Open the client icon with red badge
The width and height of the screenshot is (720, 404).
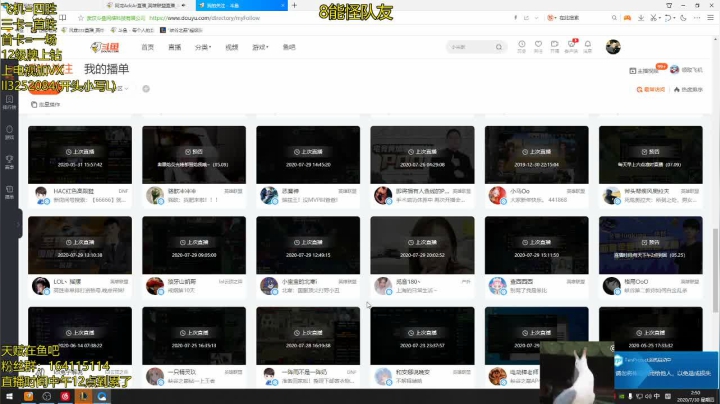571,46
